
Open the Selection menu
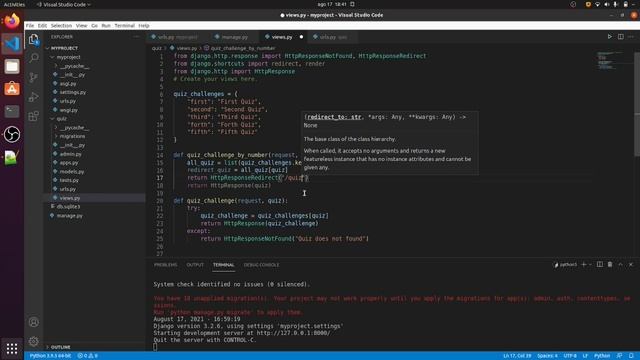pyautogui.click(x=61, y=25)
